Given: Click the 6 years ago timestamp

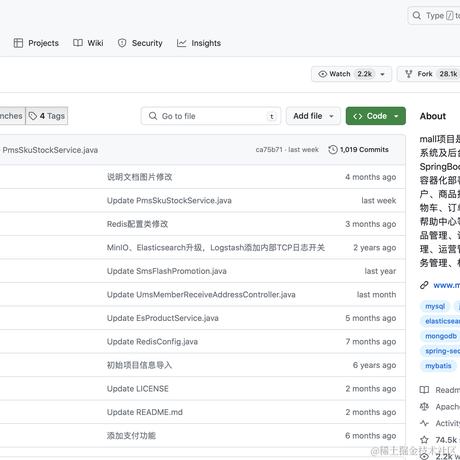Looking at the screenshot, I should [x=375, y=365].
